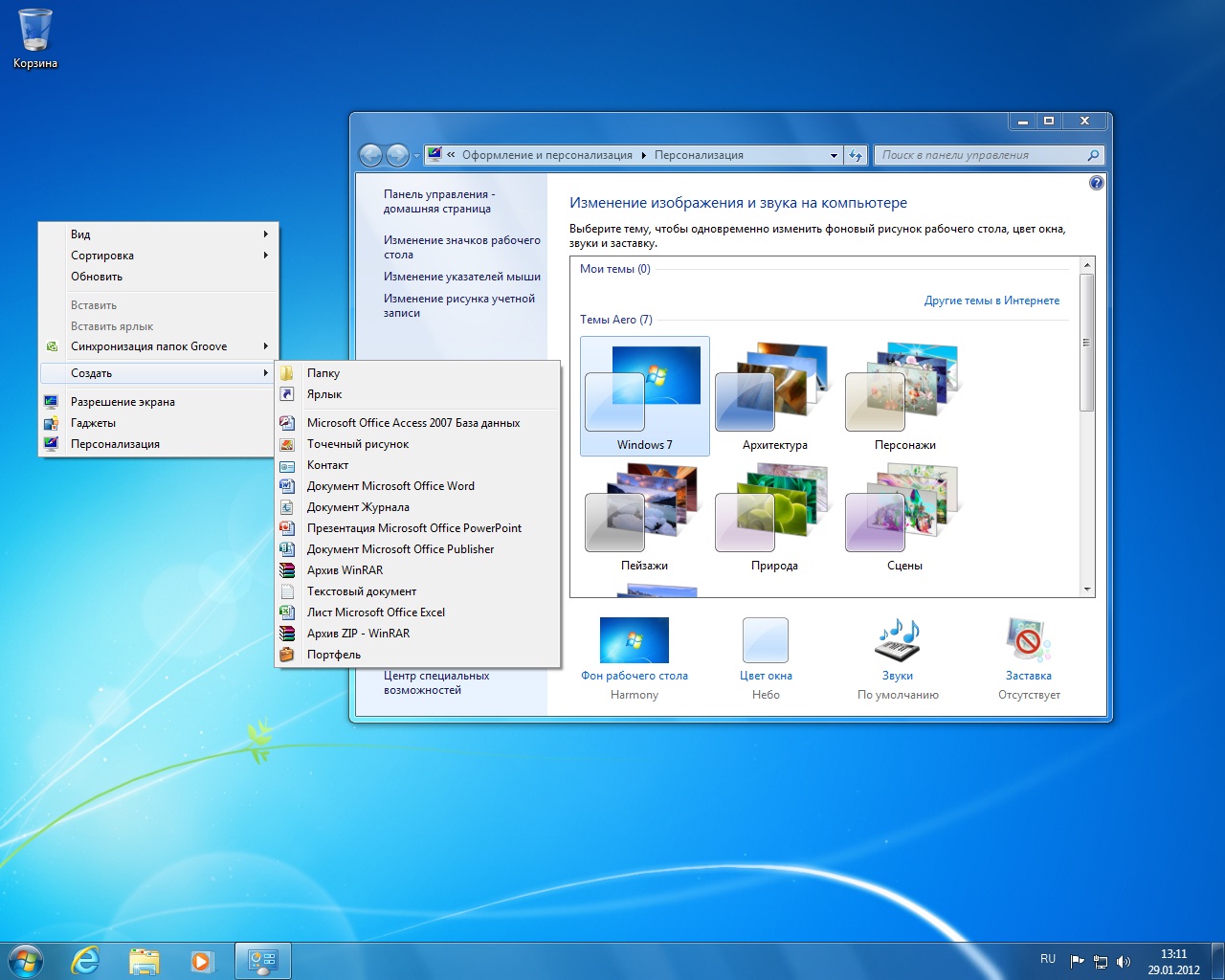Click the Desktop background Harmony icon
The image size is (1225, 980).
[634, 640]
